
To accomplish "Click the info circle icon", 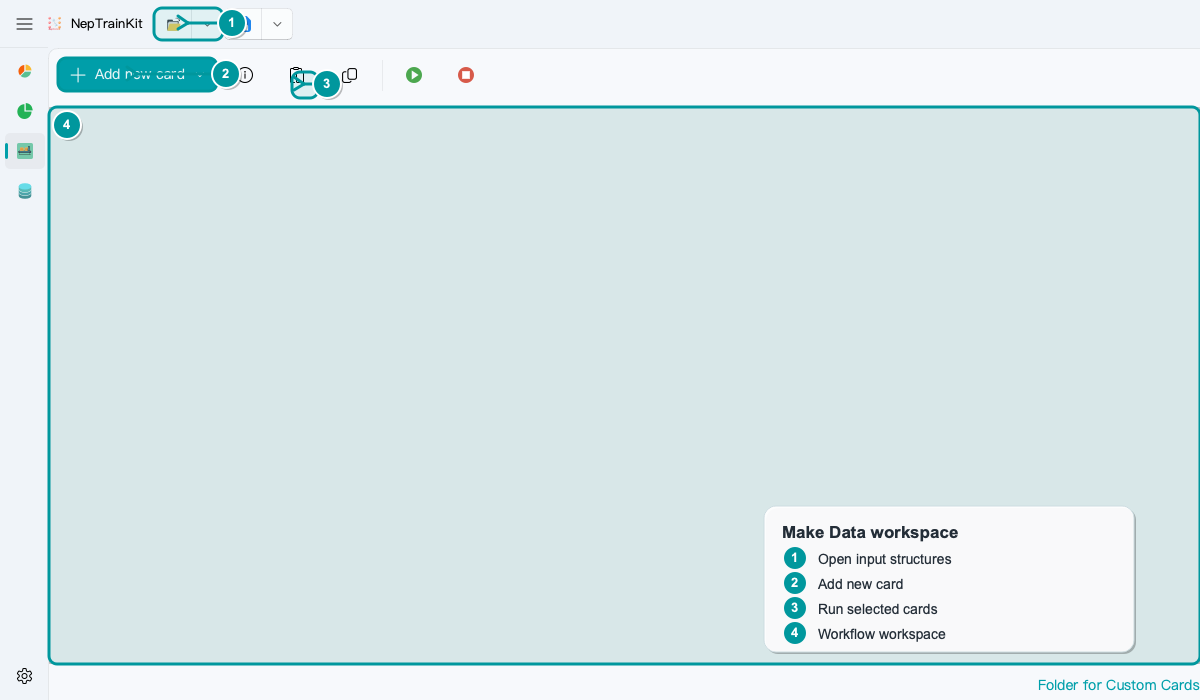I will [245, 75].
